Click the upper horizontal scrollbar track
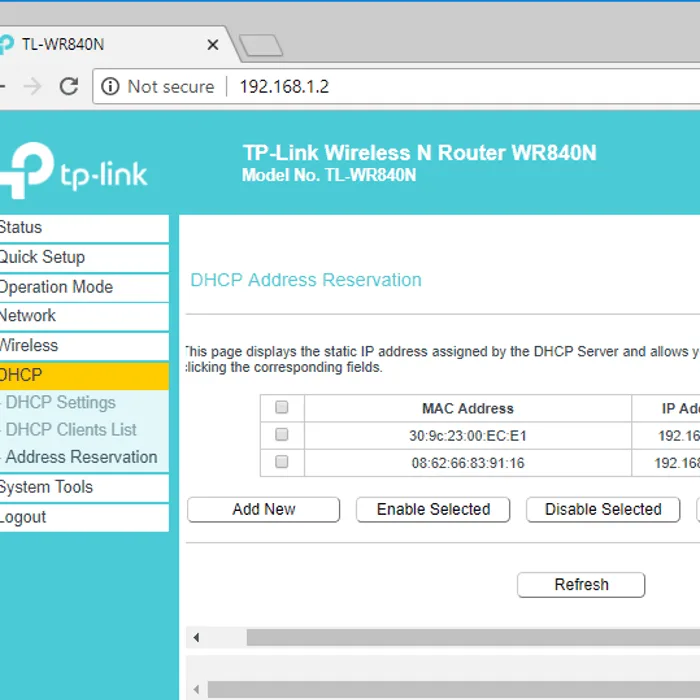Viewport: 700px width, 700px height. (x=473, y=638)
